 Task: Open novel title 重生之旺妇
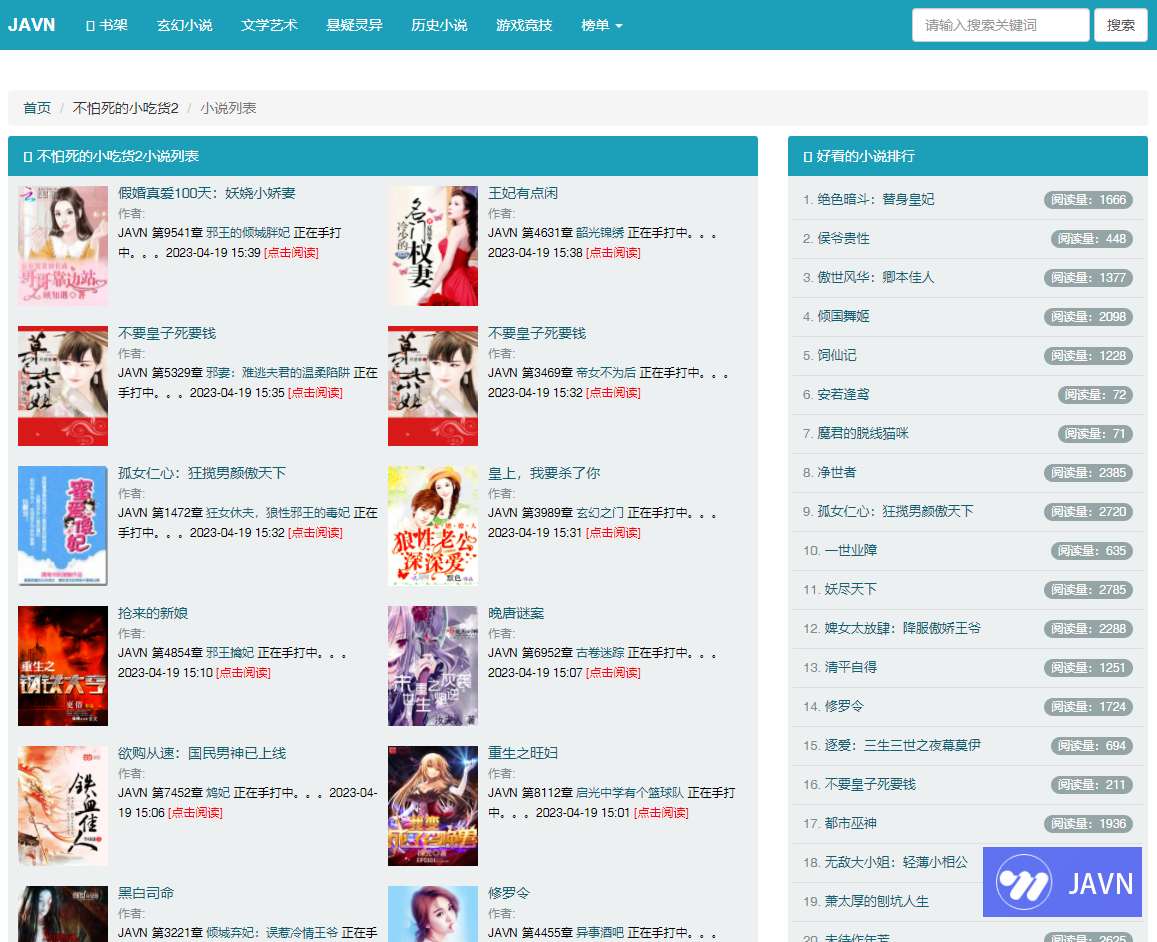coord(522,753)
